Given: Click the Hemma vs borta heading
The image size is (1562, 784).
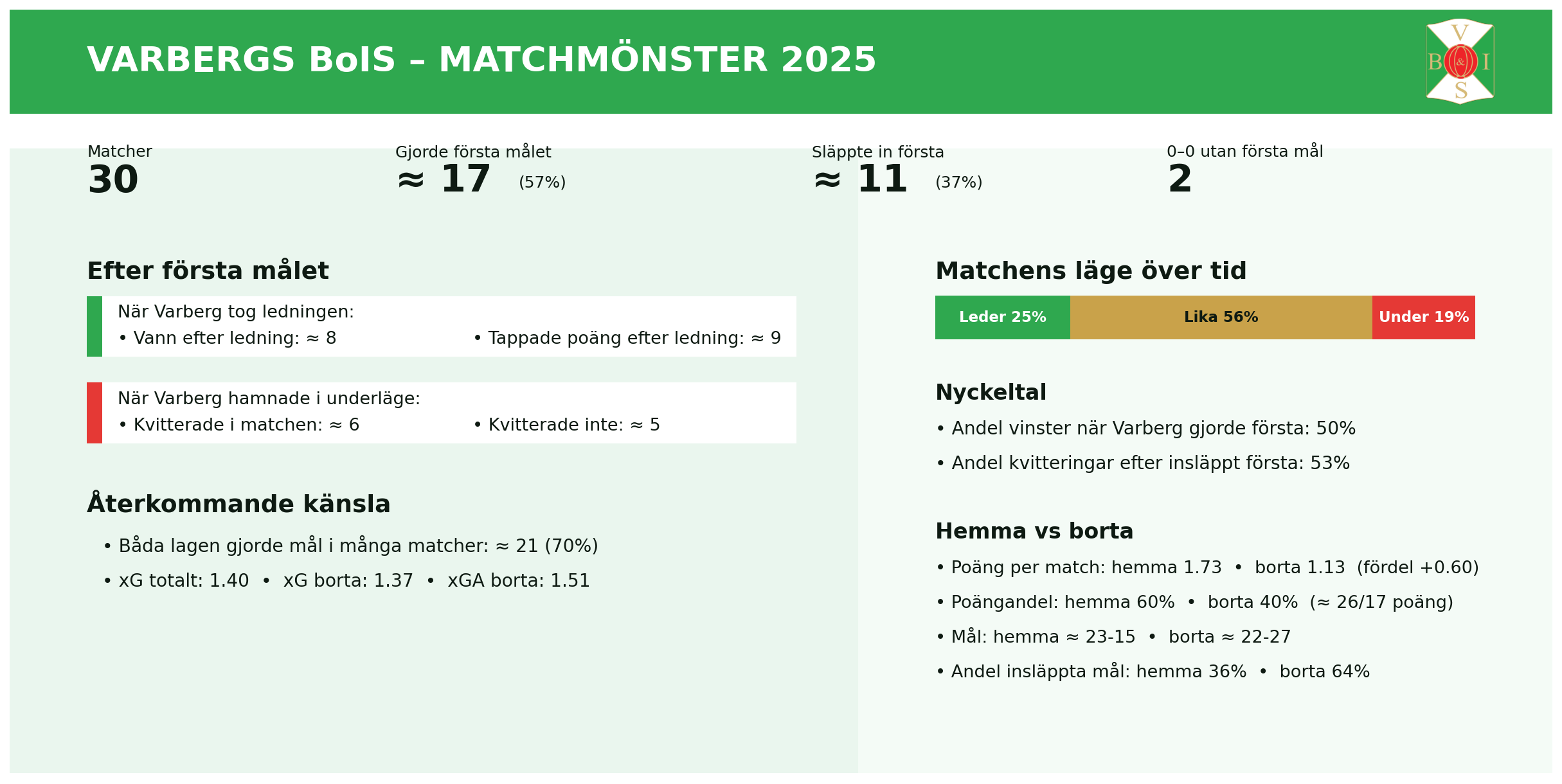Looking at the screenshot, I should click(1034, 531).
